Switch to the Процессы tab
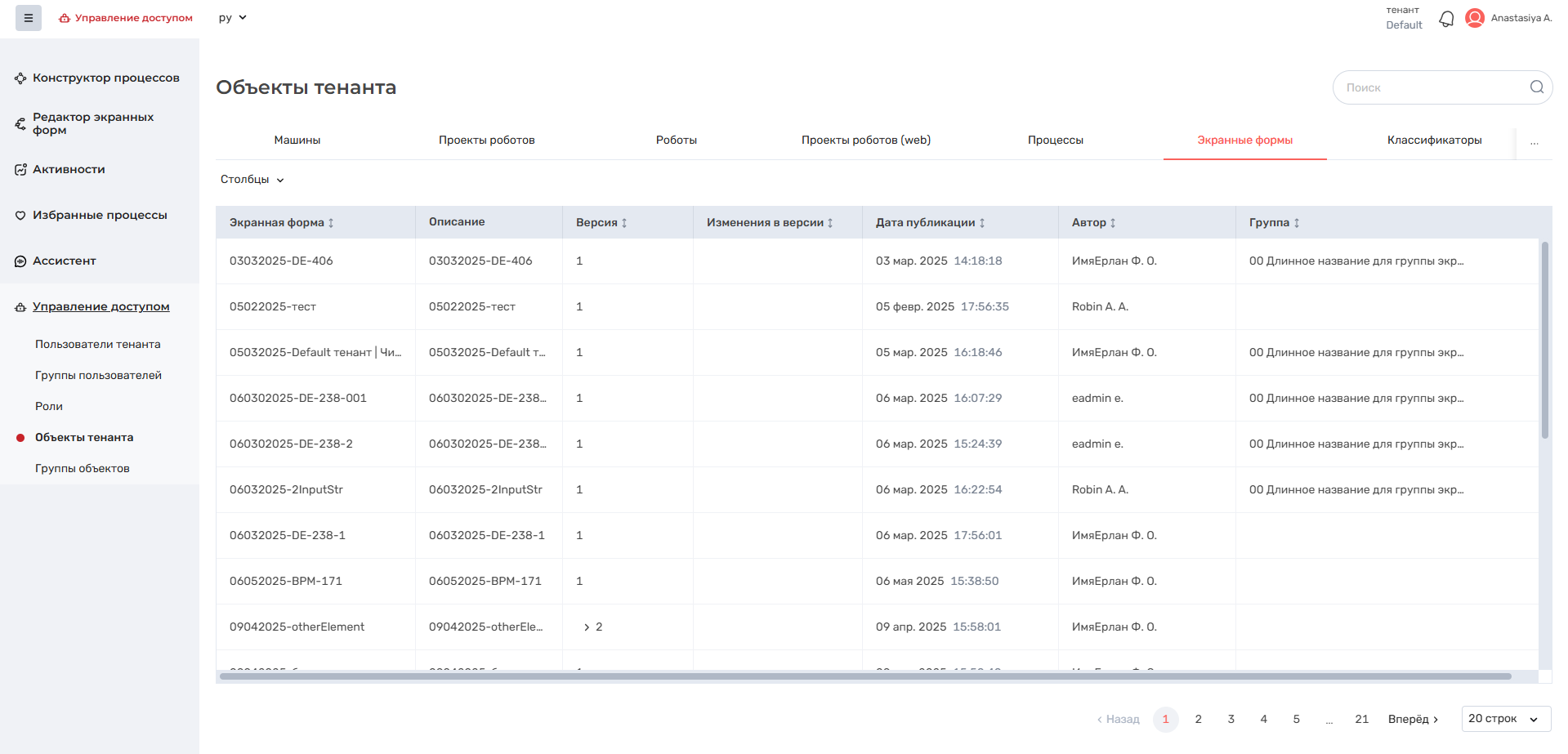Screen dimensions: 1568x754 pos(1055,141)
